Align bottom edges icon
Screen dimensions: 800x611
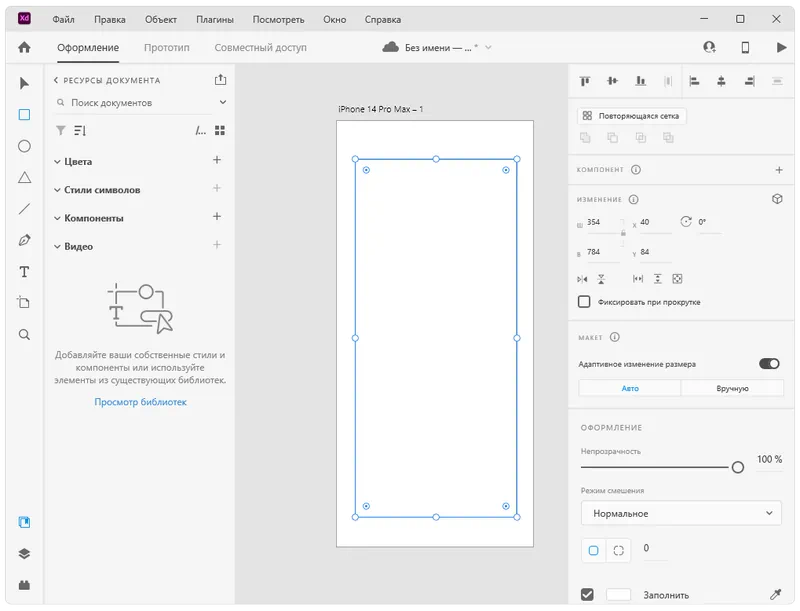pyautogui.click(x=640, y=81)
